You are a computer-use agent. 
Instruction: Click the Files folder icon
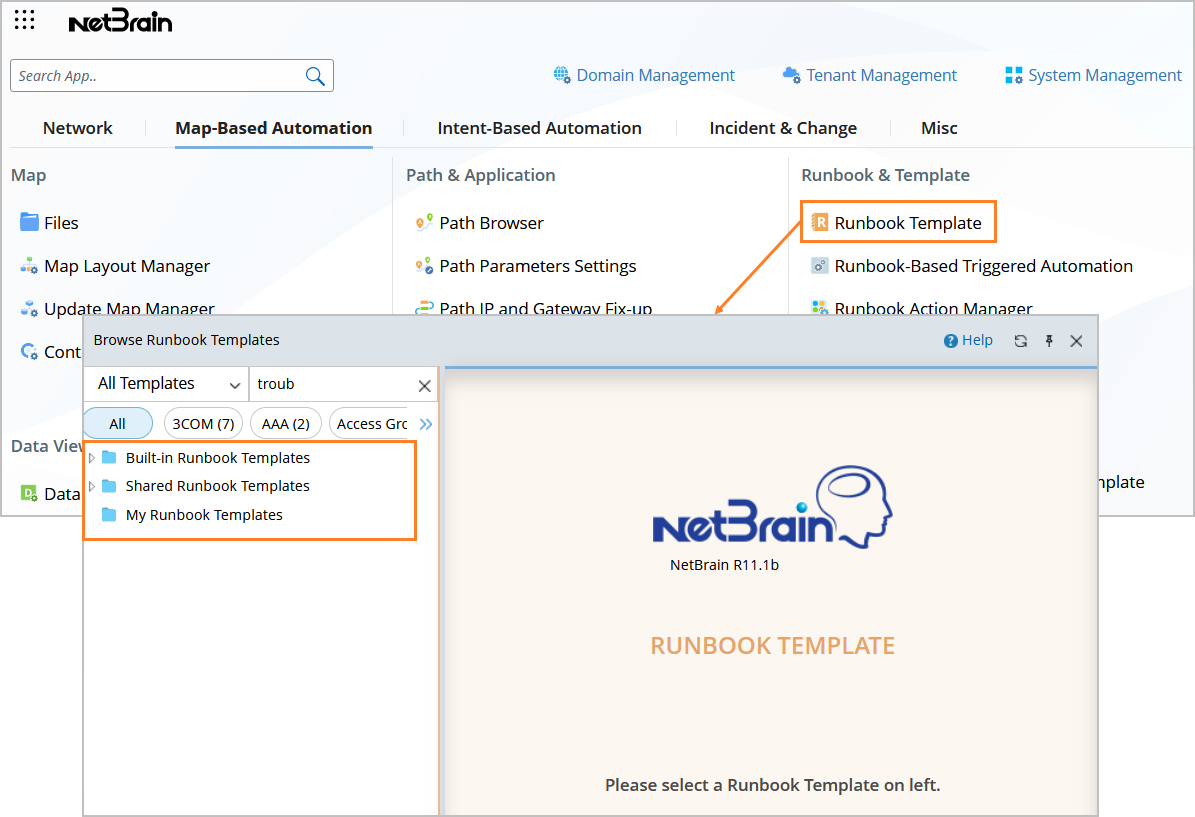tap(29, 222)
